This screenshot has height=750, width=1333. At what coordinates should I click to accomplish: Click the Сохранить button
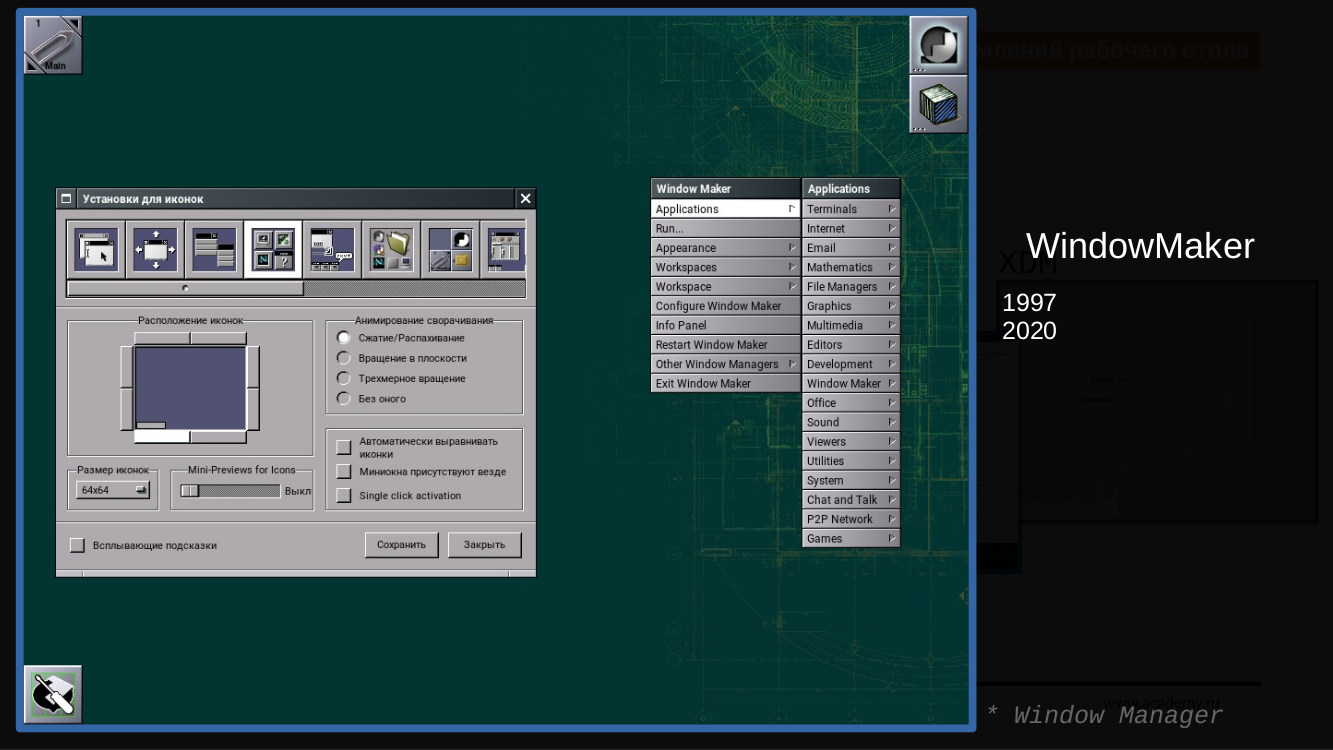click(x=401, y=545)
